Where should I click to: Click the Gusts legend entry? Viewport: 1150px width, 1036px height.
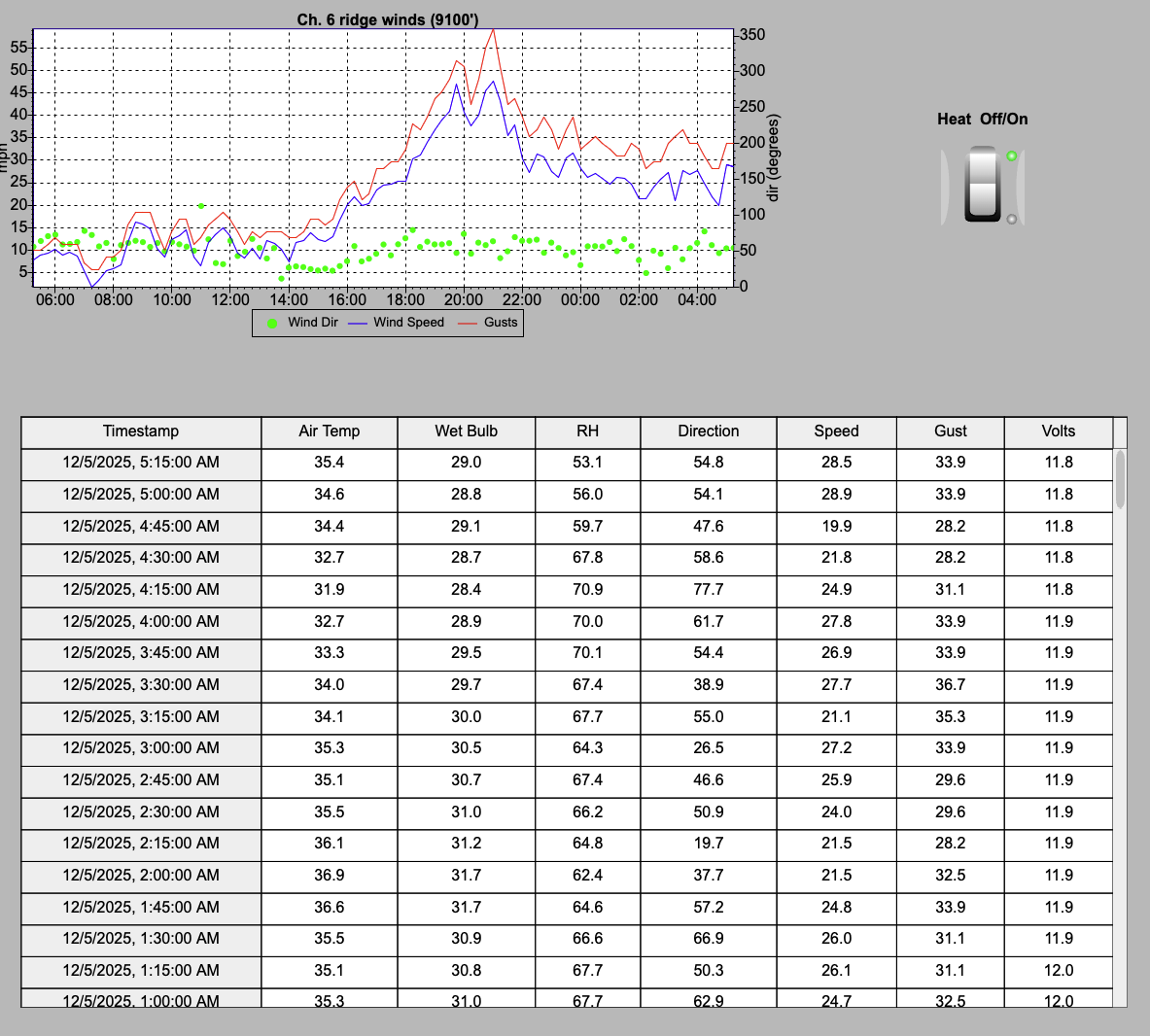[x=488, y=323]
